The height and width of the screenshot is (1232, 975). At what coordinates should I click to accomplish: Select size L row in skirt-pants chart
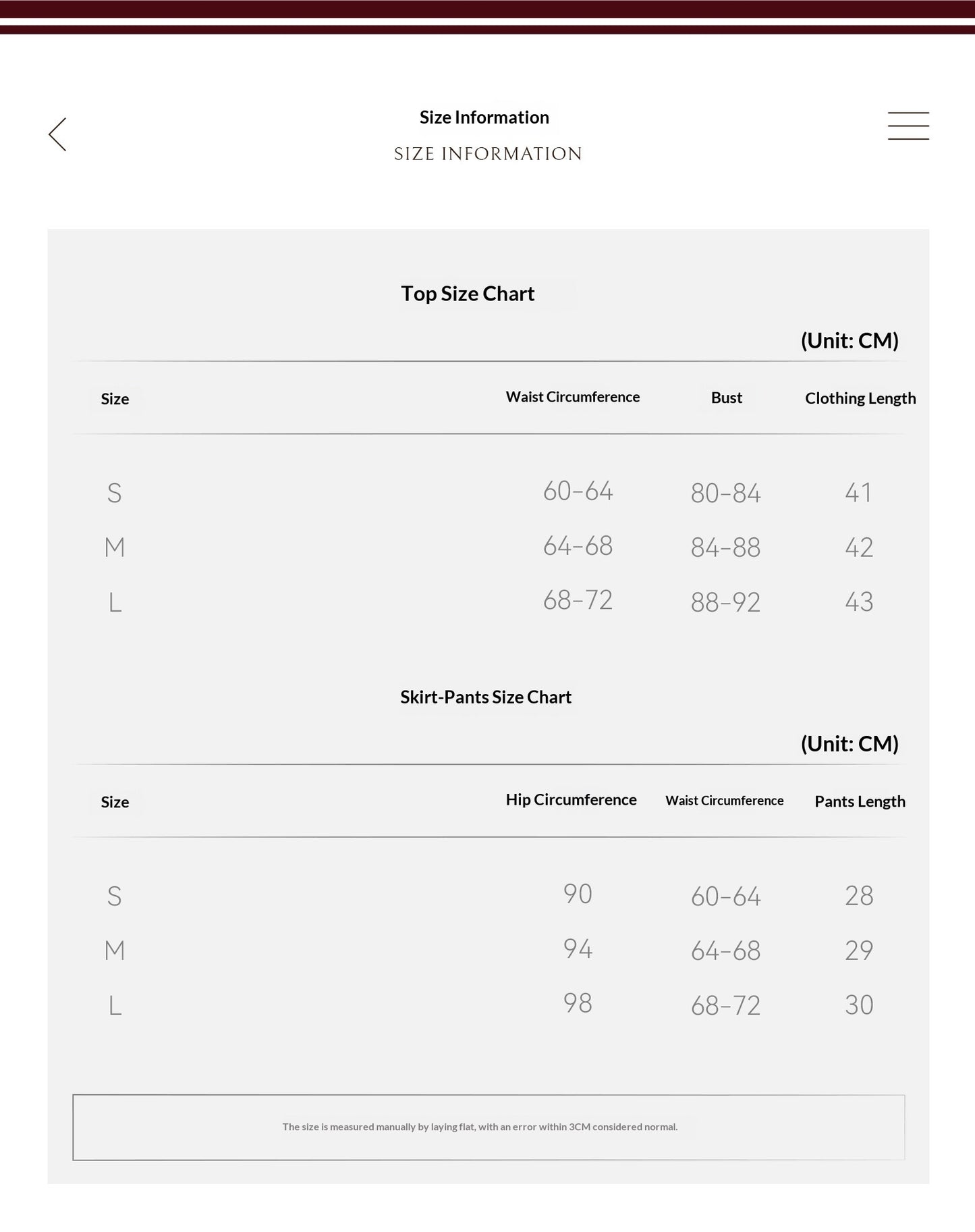pos(489,1005)
